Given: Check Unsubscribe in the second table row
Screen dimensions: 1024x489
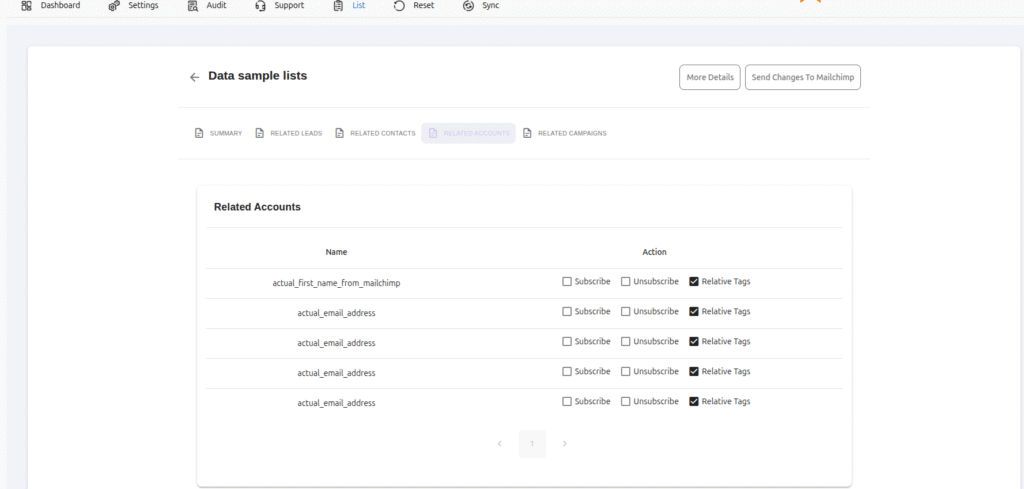Looking at the screenshot, I should pos(626,311).
